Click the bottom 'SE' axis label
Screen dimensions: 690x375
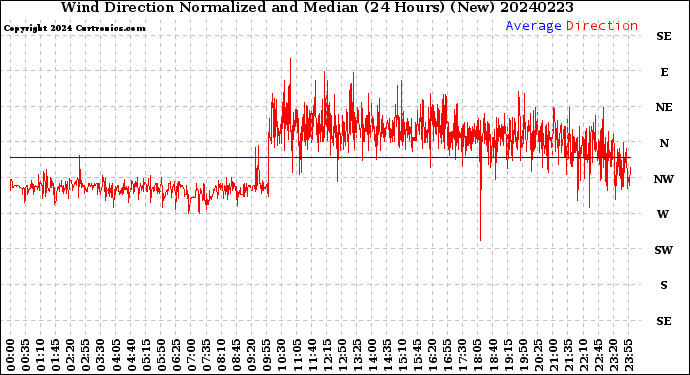664,321
